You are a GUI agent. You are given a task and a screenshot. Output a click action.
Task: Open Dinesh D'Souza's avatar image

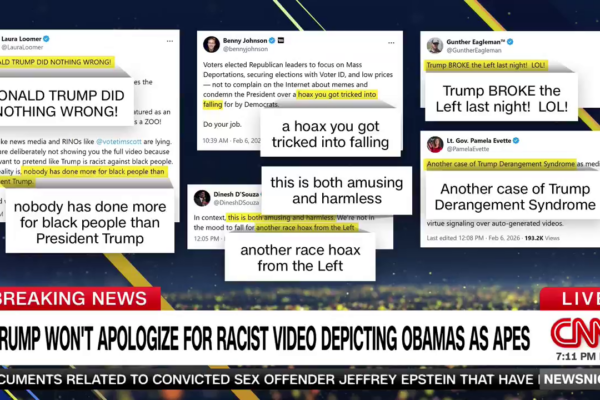point(201,198)
